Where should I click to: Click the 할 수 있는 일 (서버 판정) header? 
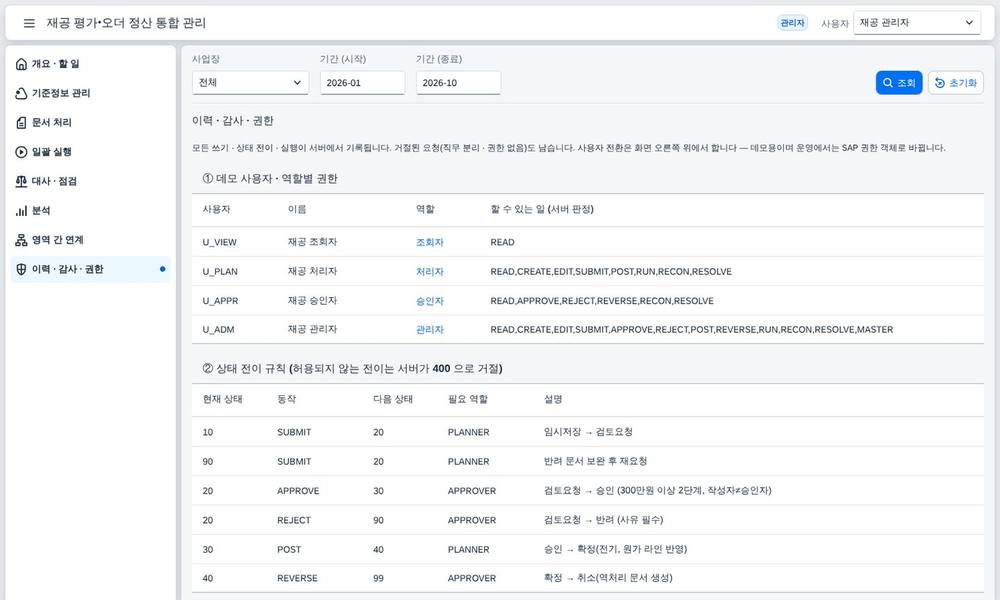(542, 209)
